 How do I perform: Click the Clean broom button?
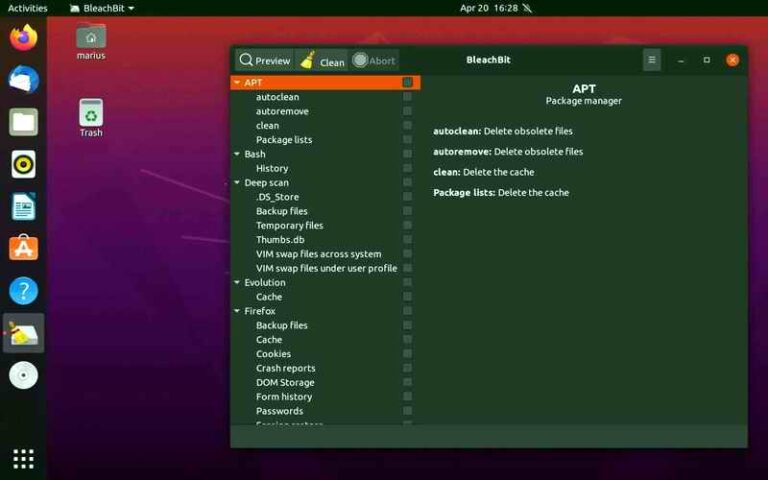pyautogui.click(x=322, y=61)
